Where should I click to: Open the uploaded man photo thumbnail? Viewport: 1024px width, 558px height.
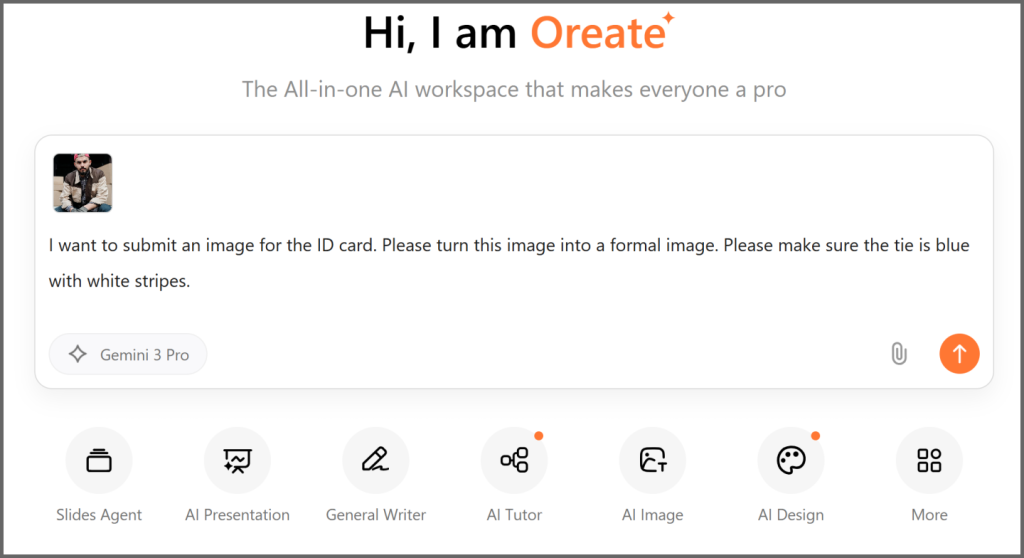[x=82, y=183]
